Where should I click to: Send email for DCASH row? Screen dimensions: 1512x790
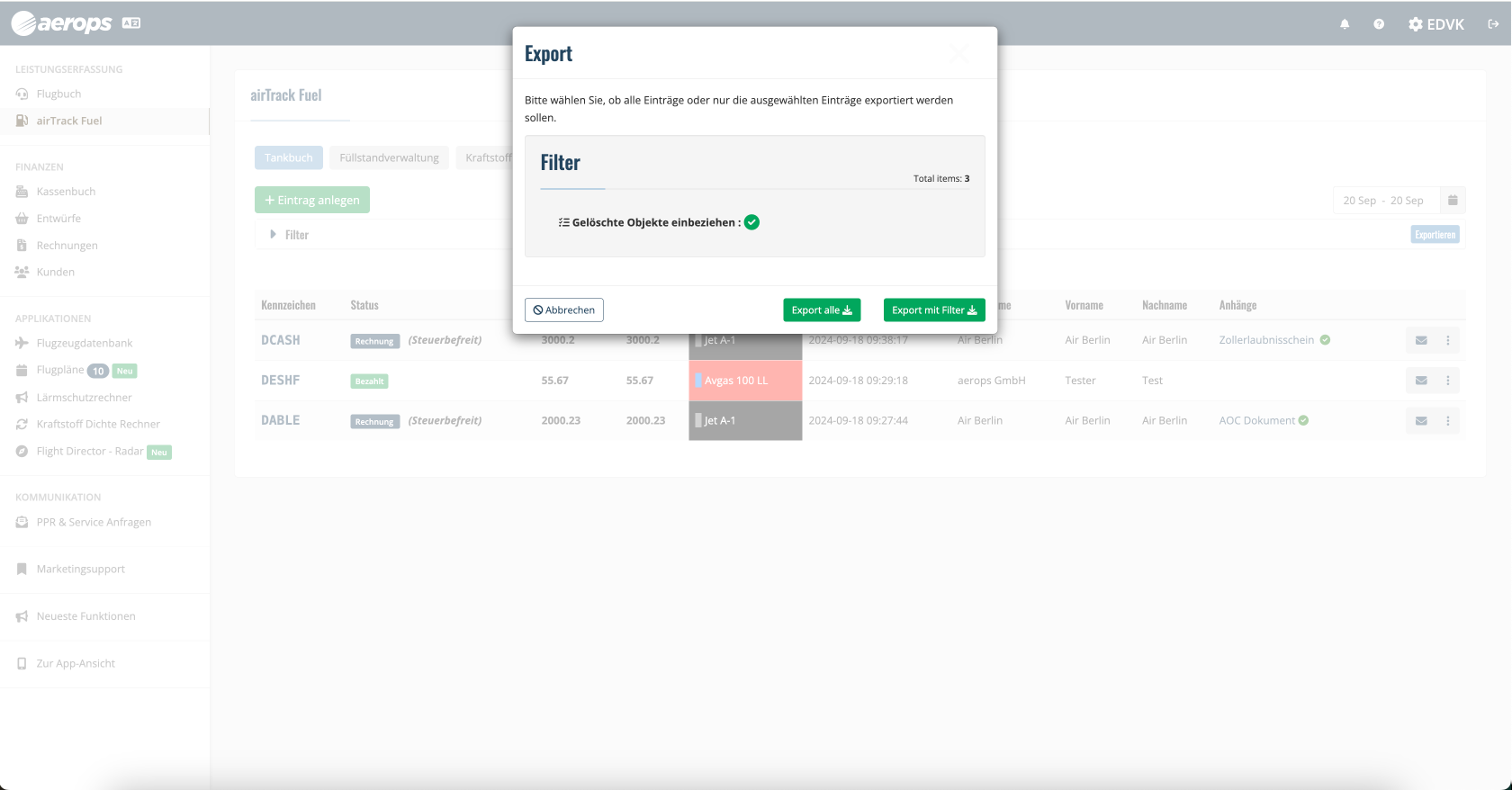[x=1421, y=340]
